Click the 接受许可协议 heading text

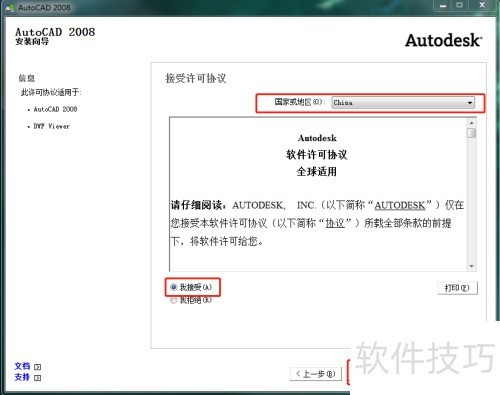pos(196,79)
